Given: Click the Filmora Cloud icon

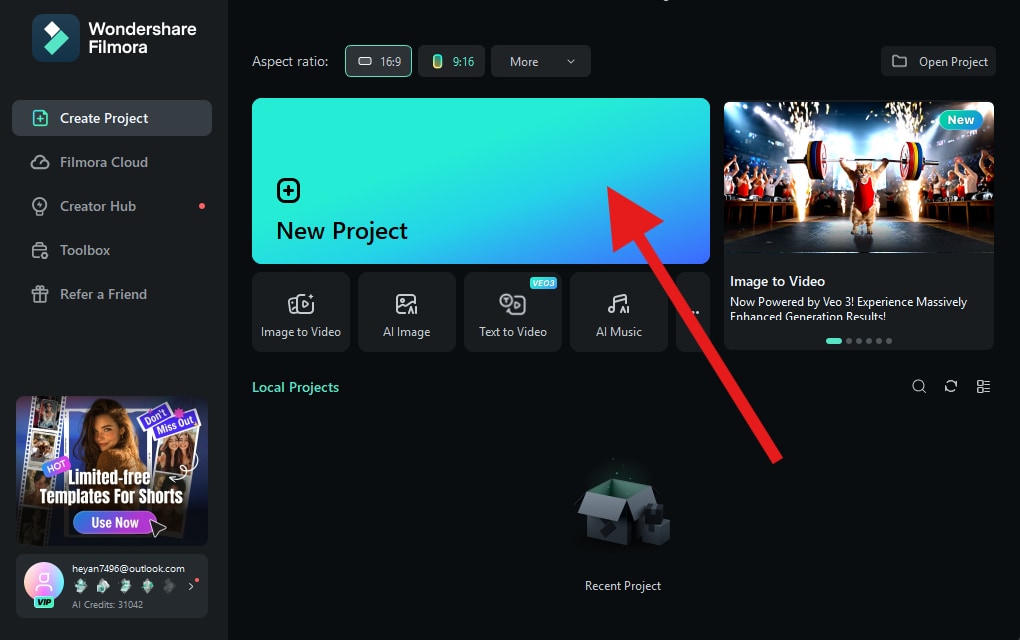Looking at the screenshot, I should click(x=40, y=162).
